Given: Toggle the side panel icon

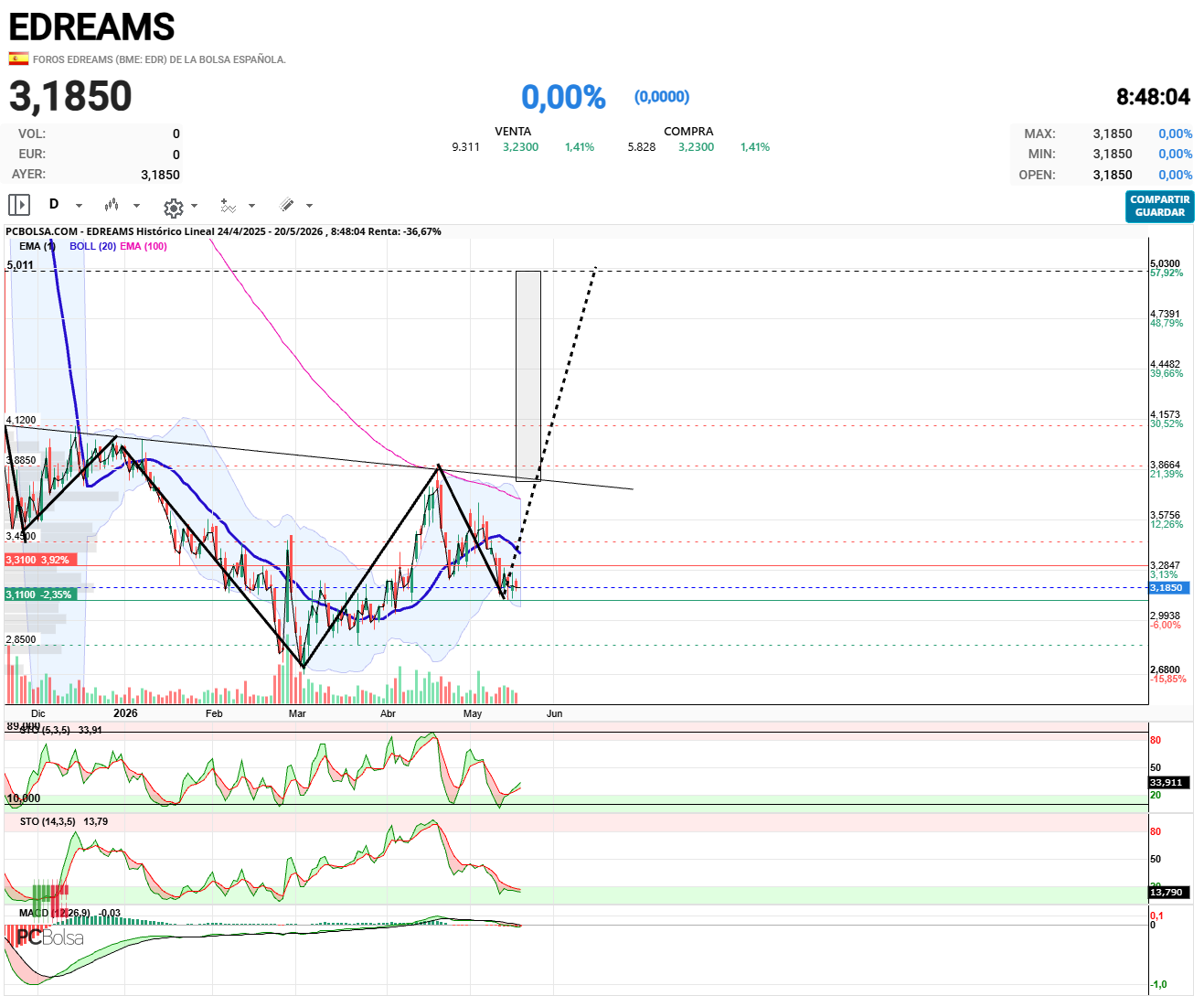Looking at the screenshot, I should 19,205.
